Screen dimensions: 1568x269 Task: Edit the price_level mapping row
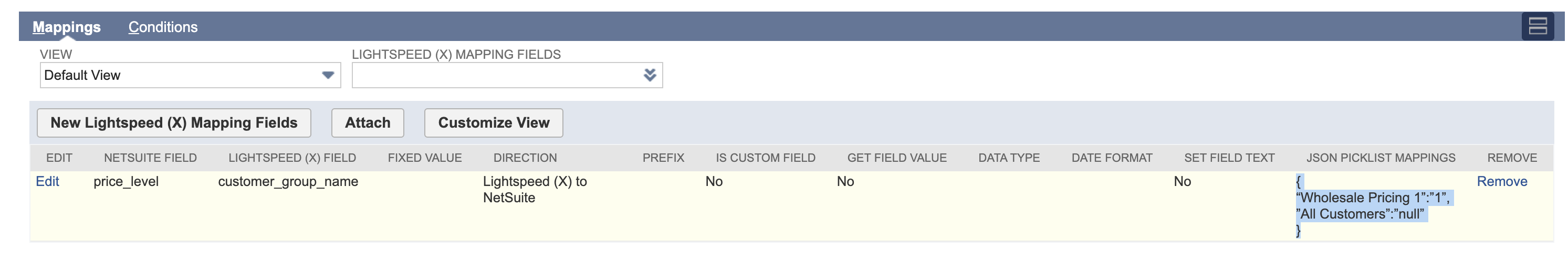(47, 181)
